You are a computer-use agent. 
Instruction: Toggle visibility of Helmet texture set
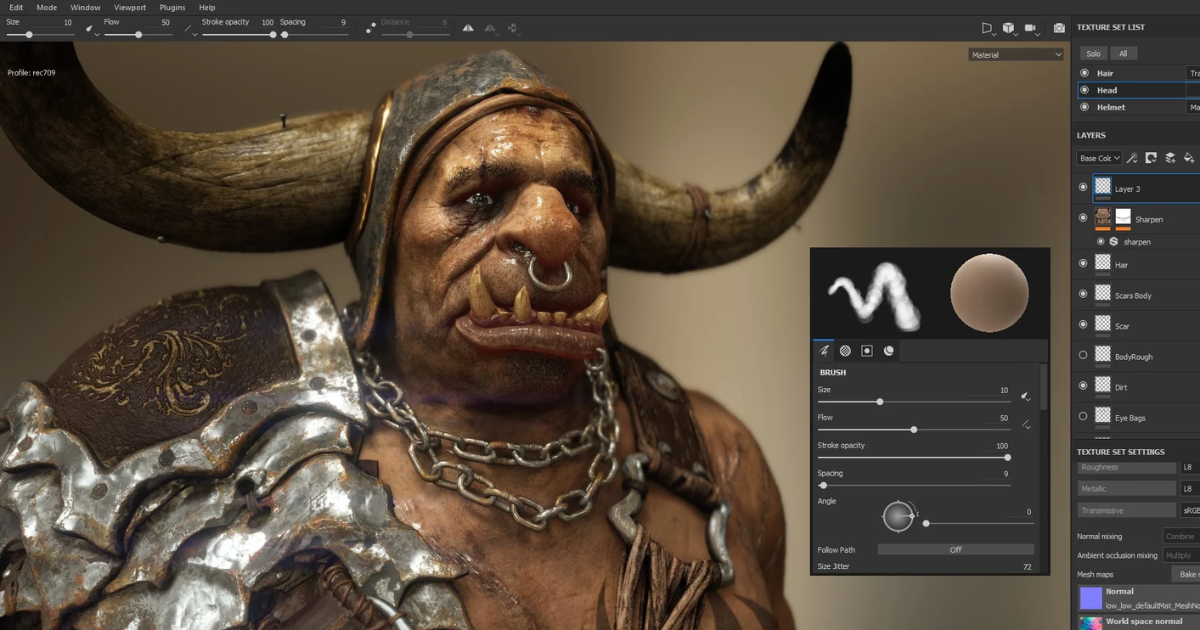[1084, 107]
